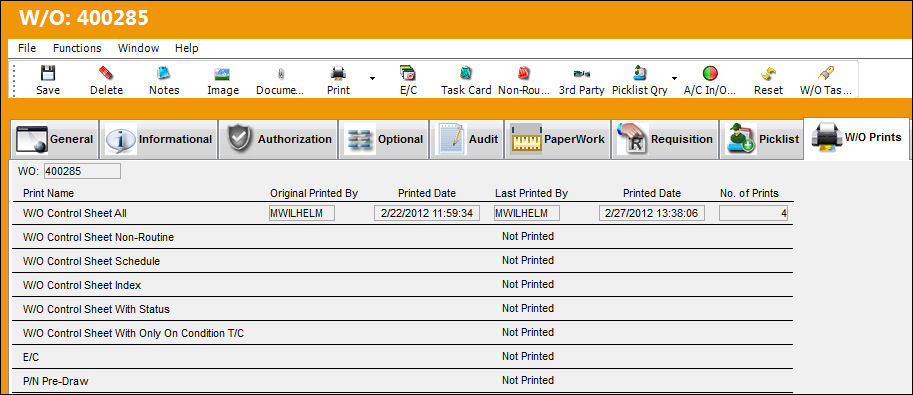
Task: Open the Non-Routine toolbar icon
Action: click(523, 73)
